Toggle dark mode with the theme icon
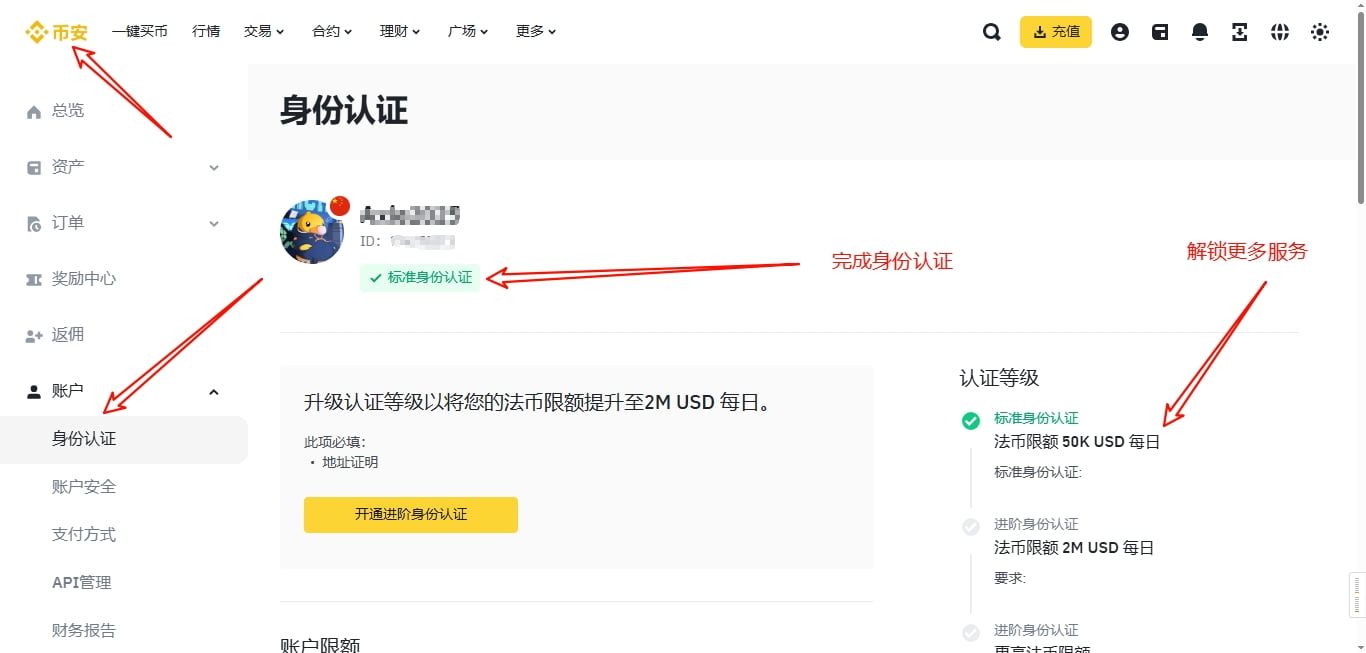The width and height of the screenshot is (1366, 653). [x=1320, y=31]
